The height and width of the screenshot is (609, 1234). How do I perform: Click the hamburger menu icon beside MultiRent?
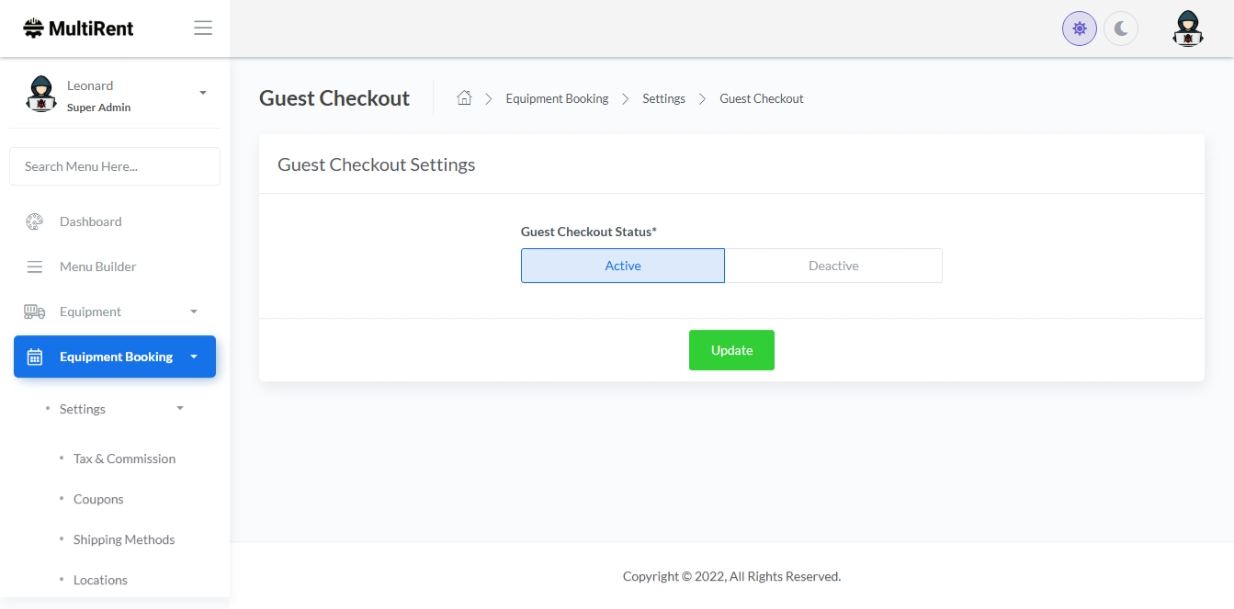tap(203, 28)
